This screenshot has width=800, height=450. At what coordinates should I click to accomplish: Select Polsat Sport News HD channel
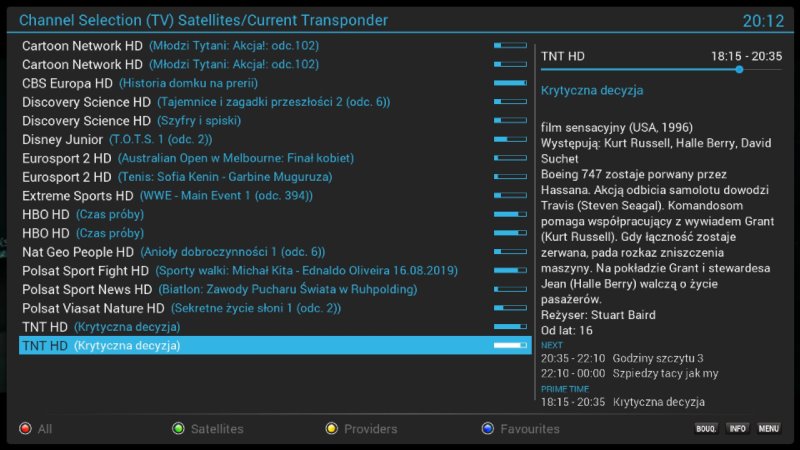(274, 289)
